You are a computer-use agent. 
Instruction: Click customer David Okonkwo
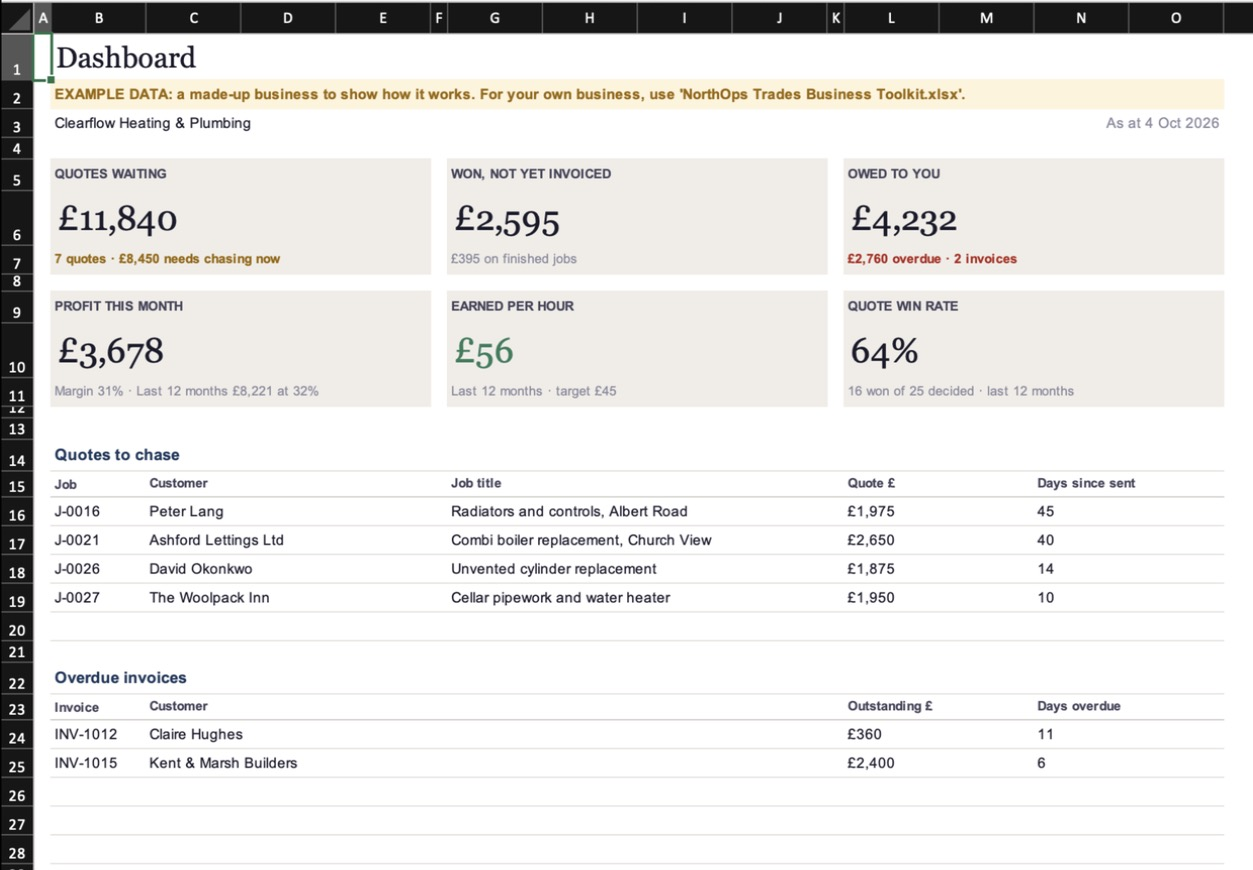click(201, 569)
